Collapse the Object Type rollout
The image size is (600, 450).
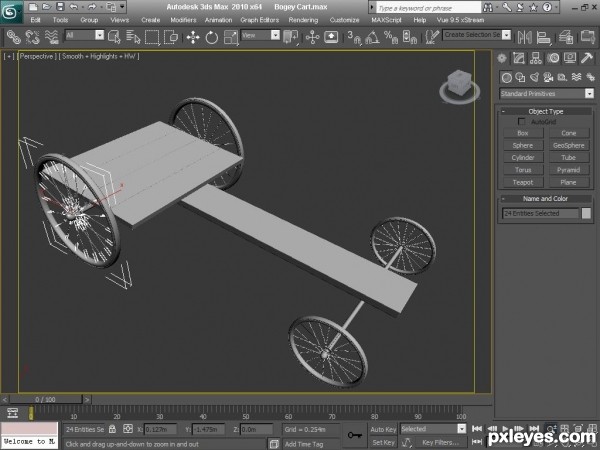point(546,111)
